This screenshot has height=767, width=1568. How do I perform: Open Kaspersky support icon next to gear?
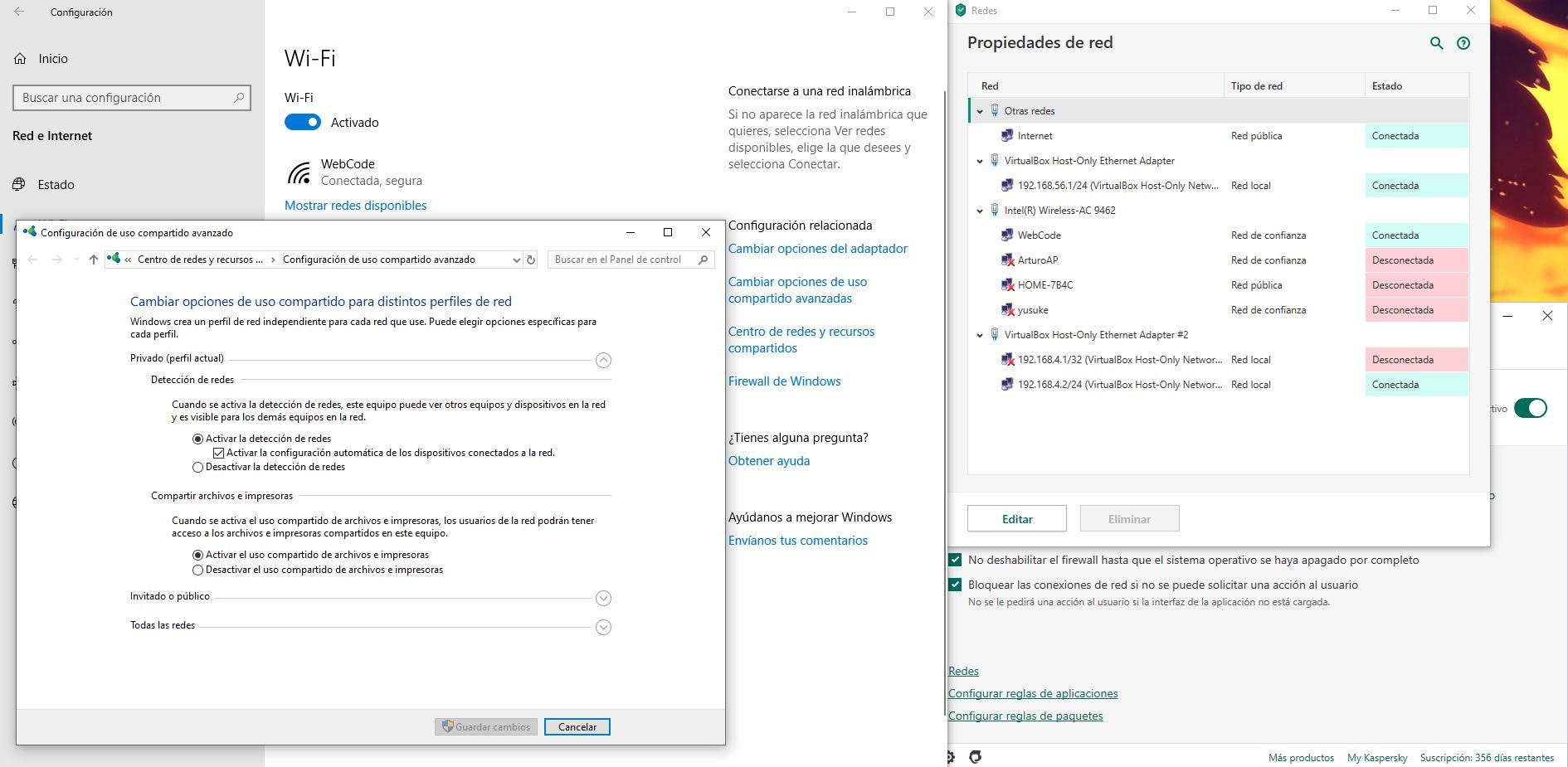pyautogui.click(x=976, y=757)
